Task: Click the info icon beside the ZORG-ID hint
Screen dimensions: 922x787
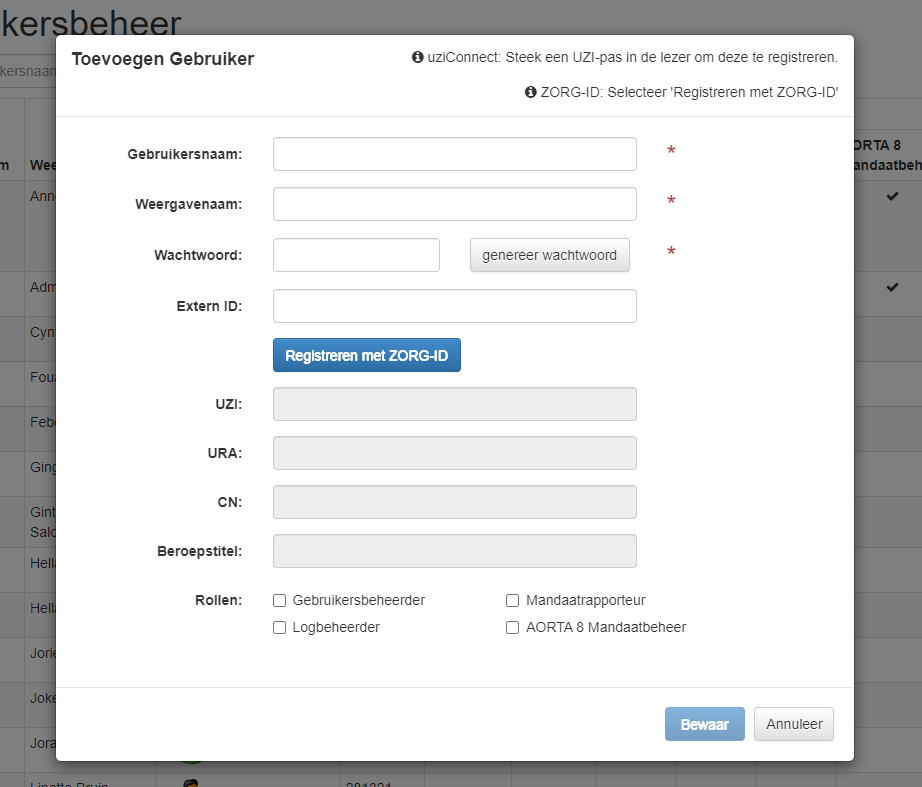Action: point(531,92)
